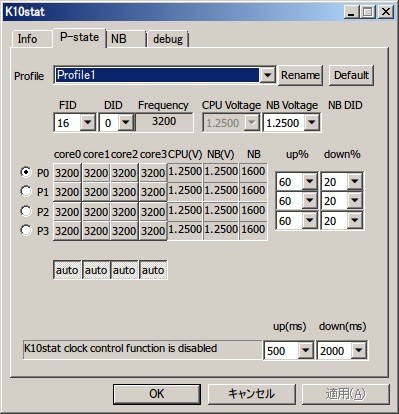Toggle the core1 auto button
Viewport: 399px width, 414px height.
(x=96, y=270)
